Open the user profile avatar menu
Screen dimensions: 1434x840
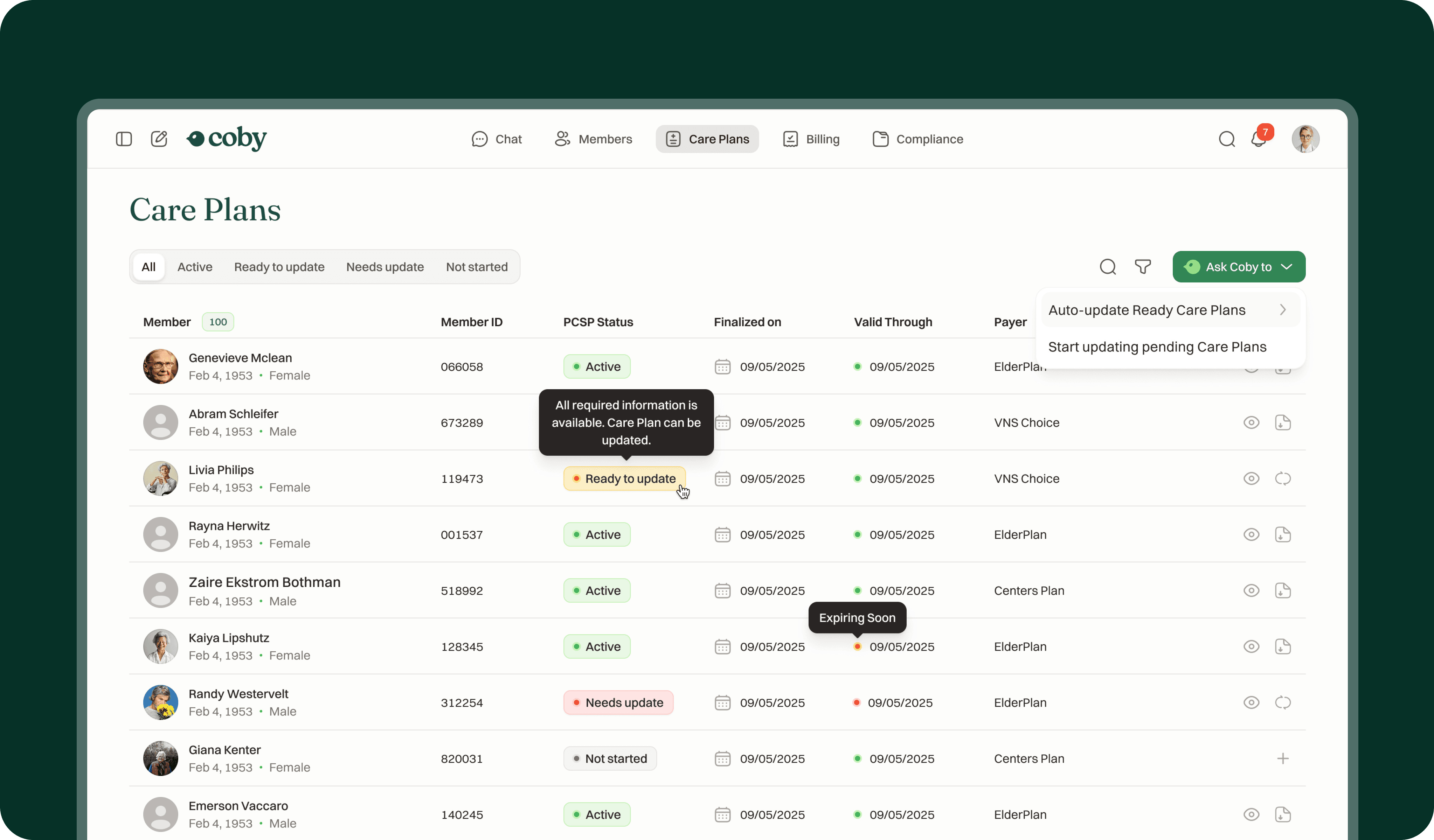[1305, 139]
